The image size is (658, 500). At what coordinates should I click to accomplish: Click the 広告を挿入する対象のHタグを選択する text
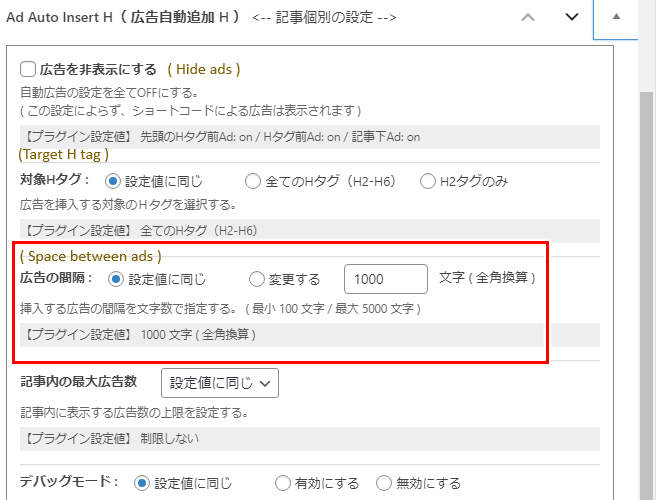point(128,204)
